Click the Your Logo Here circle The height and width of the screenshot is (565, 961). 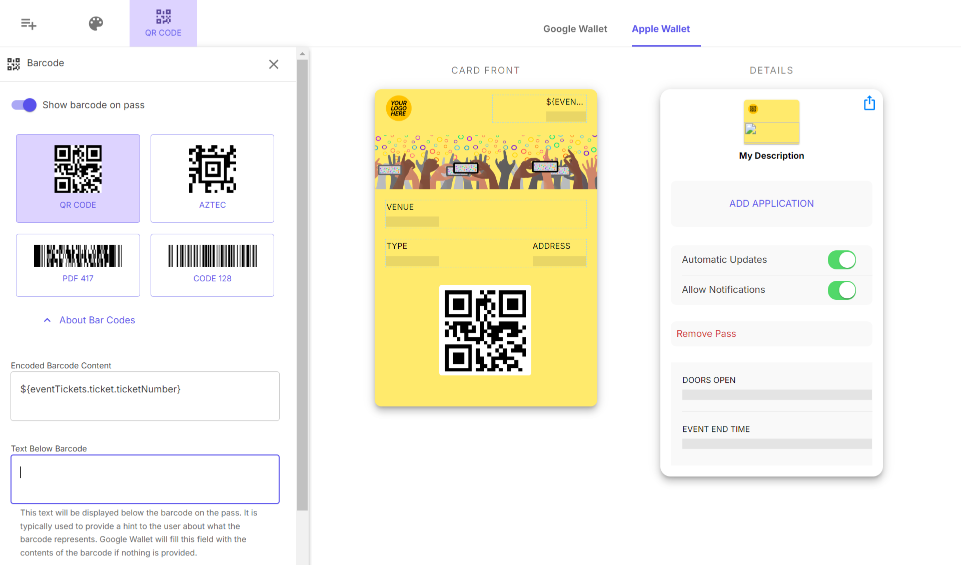(398, 108)
